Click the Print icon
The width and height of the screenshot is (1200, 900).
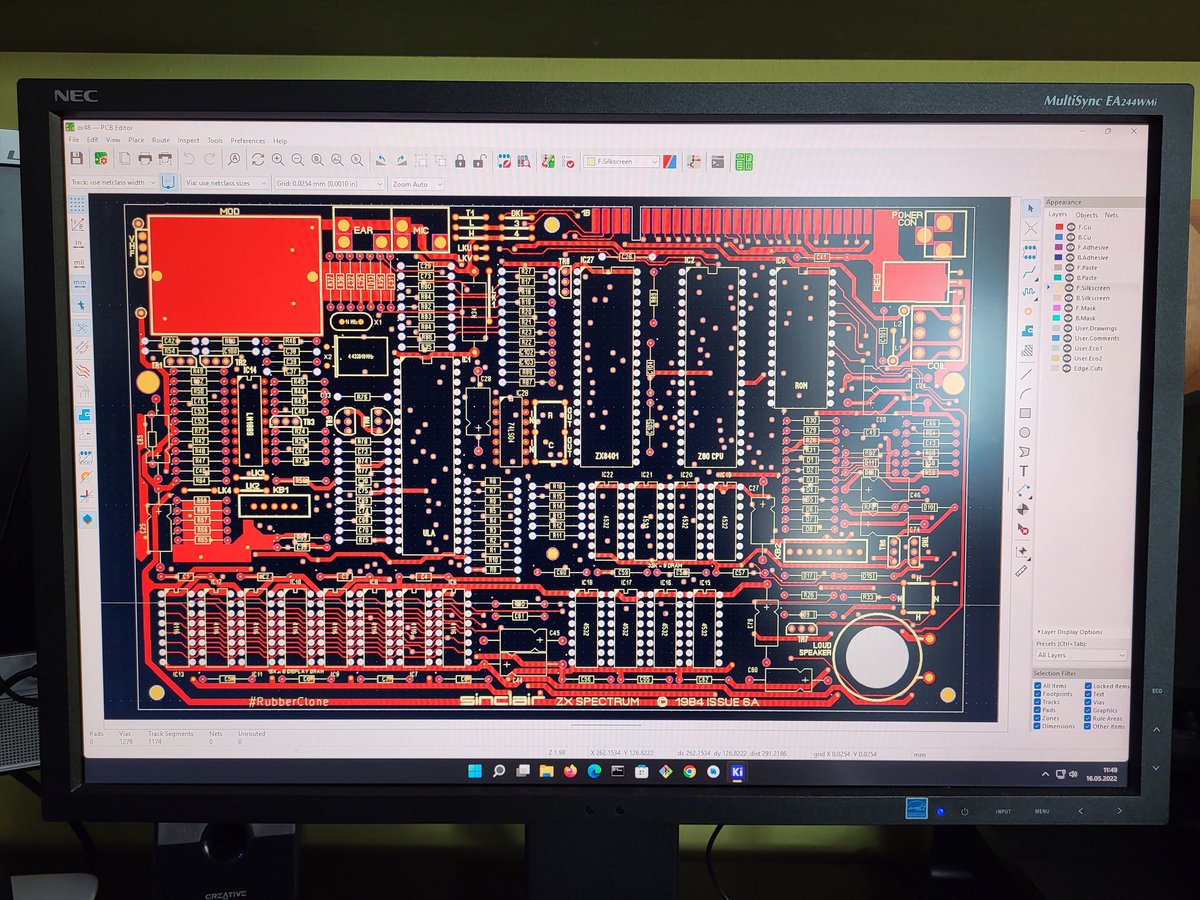[145, 159]
